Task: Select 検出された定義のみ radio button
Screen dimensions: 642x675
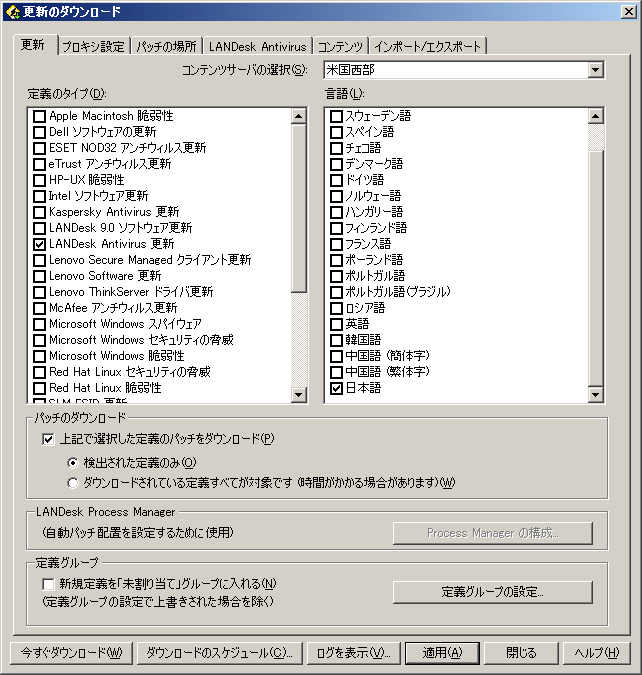Action: coord(73,463)
